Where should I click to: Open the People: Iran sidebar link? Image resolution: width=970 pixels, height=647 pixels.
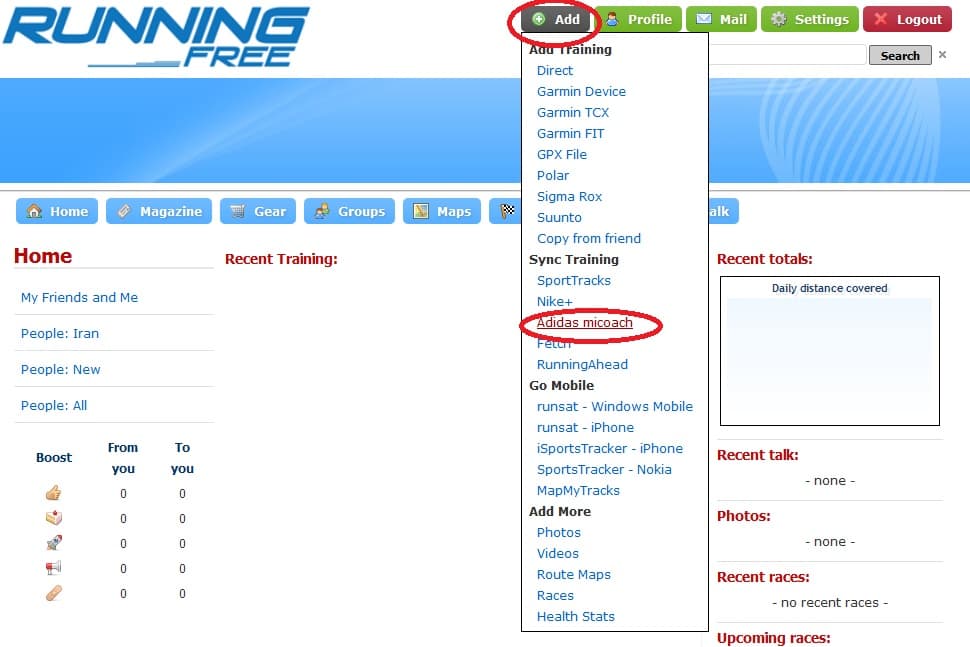pyautogui.click(x=60, y=333)
